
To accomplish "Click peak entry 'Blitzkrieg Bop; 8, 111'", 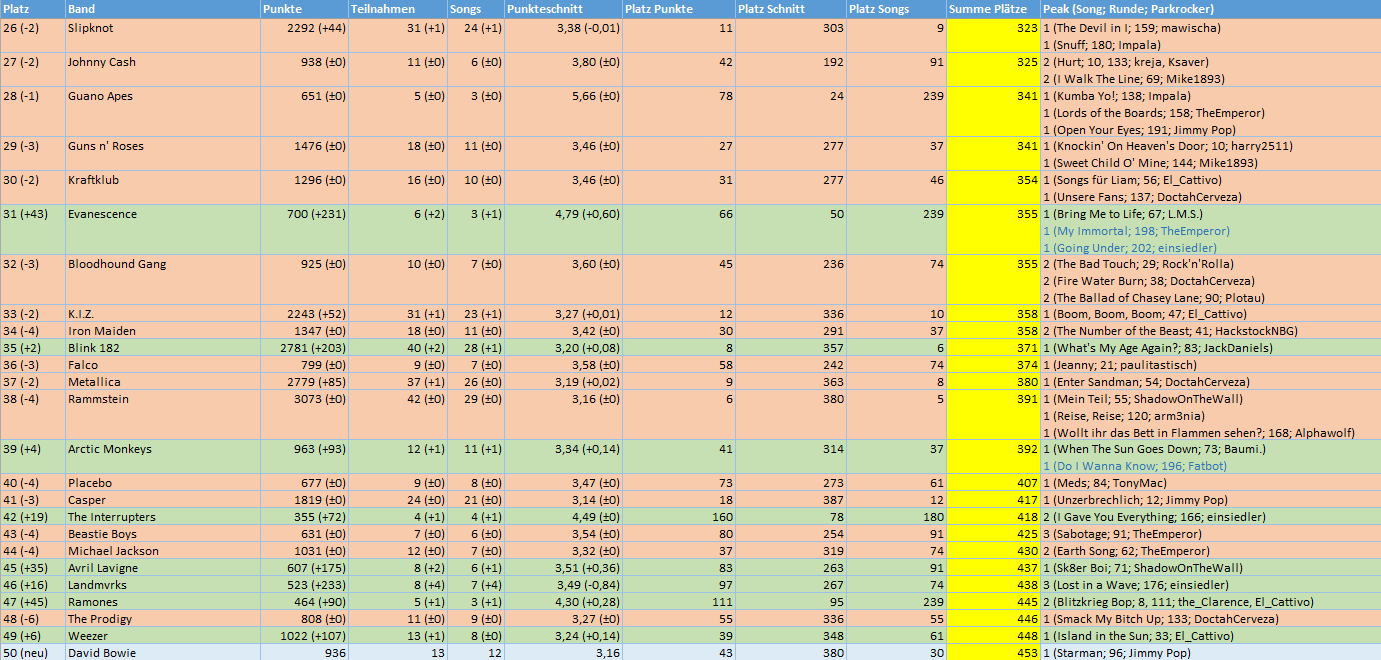I will point(1178,602).
